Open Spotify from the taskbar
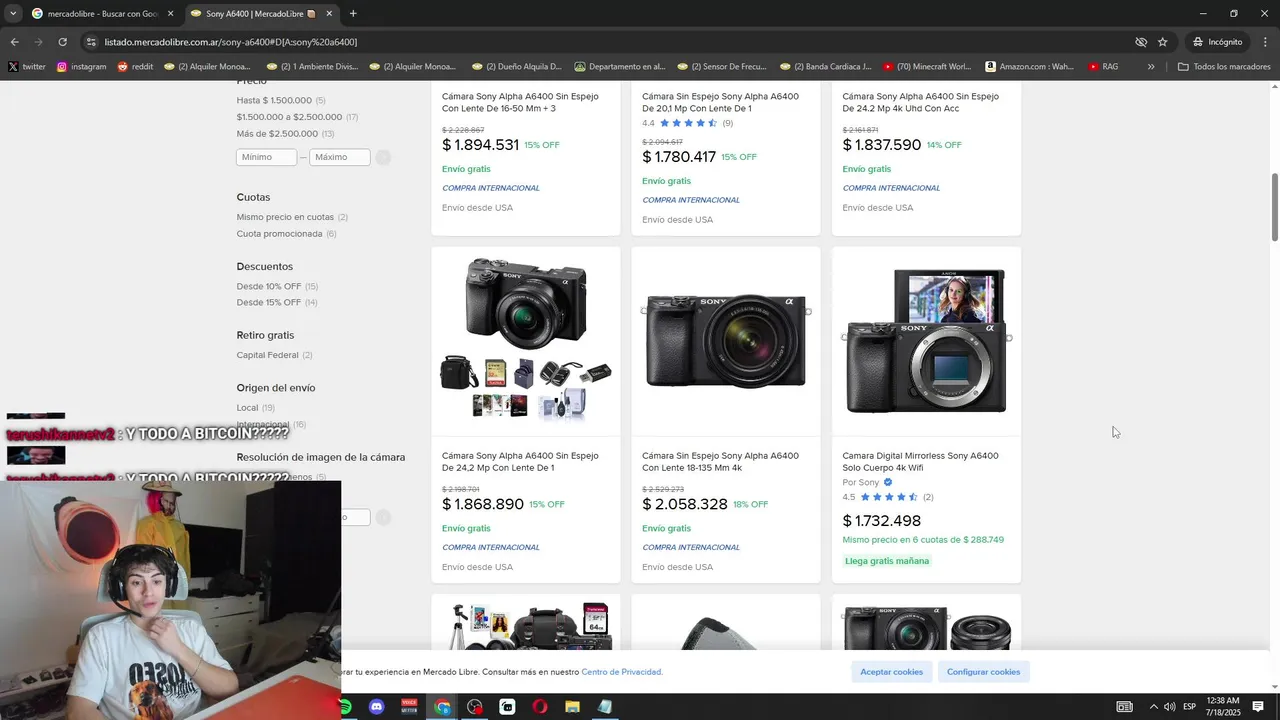The height and width of the screenshot is (720, 1280). point(345,707)
